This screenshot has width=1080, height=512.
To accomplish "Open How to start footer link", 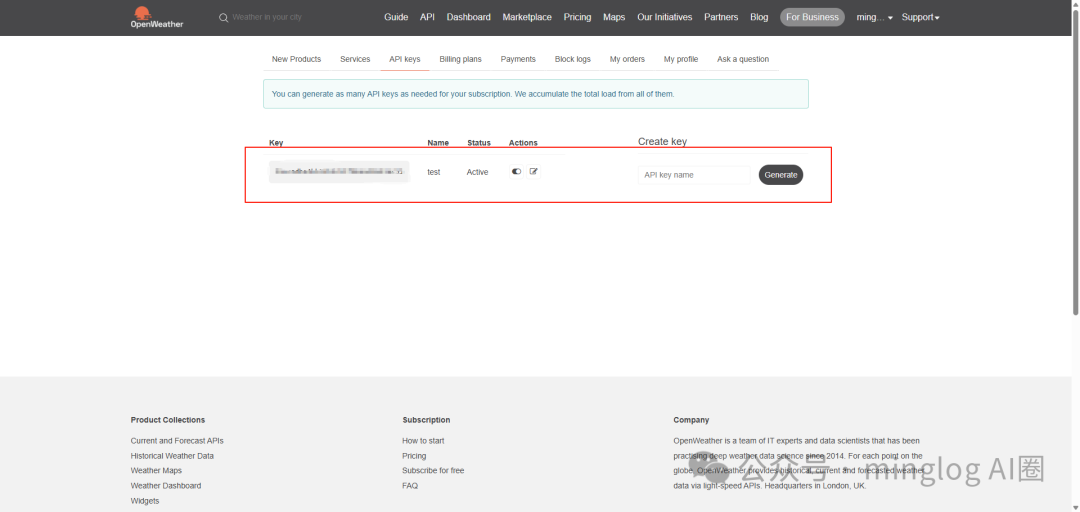I will coord(423,440).
